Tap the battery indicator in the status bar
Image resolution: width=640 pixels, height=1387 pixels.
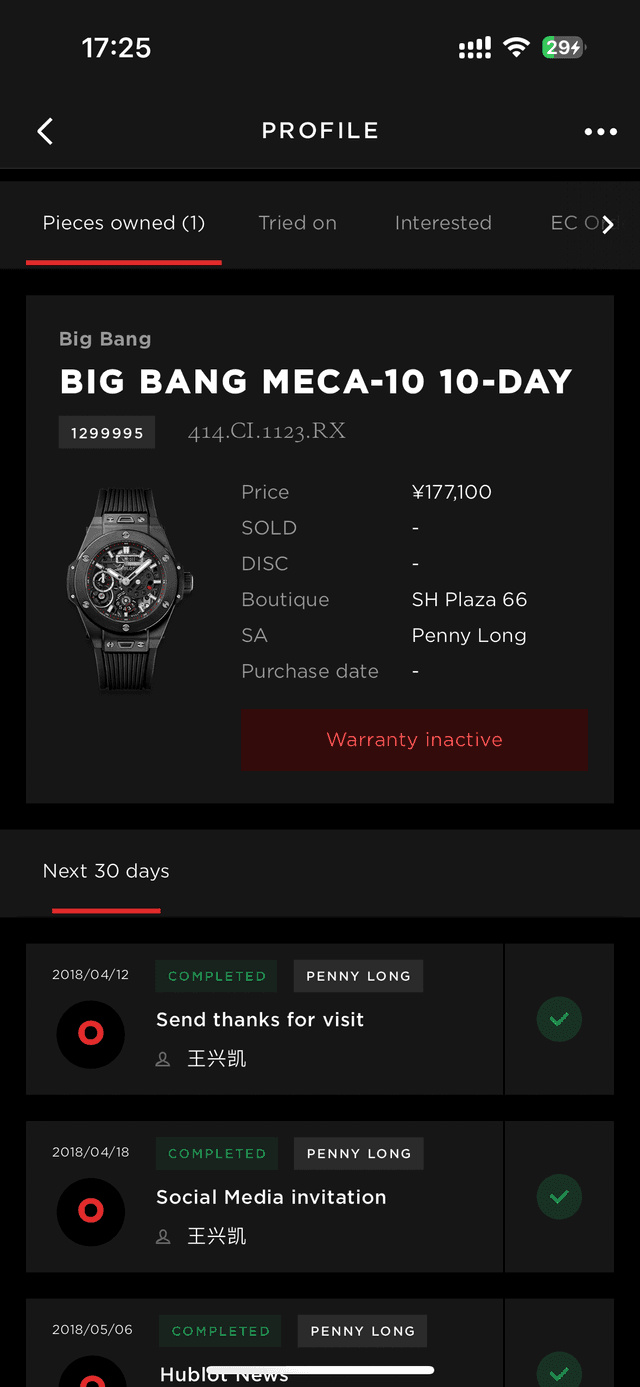[564, 47]
